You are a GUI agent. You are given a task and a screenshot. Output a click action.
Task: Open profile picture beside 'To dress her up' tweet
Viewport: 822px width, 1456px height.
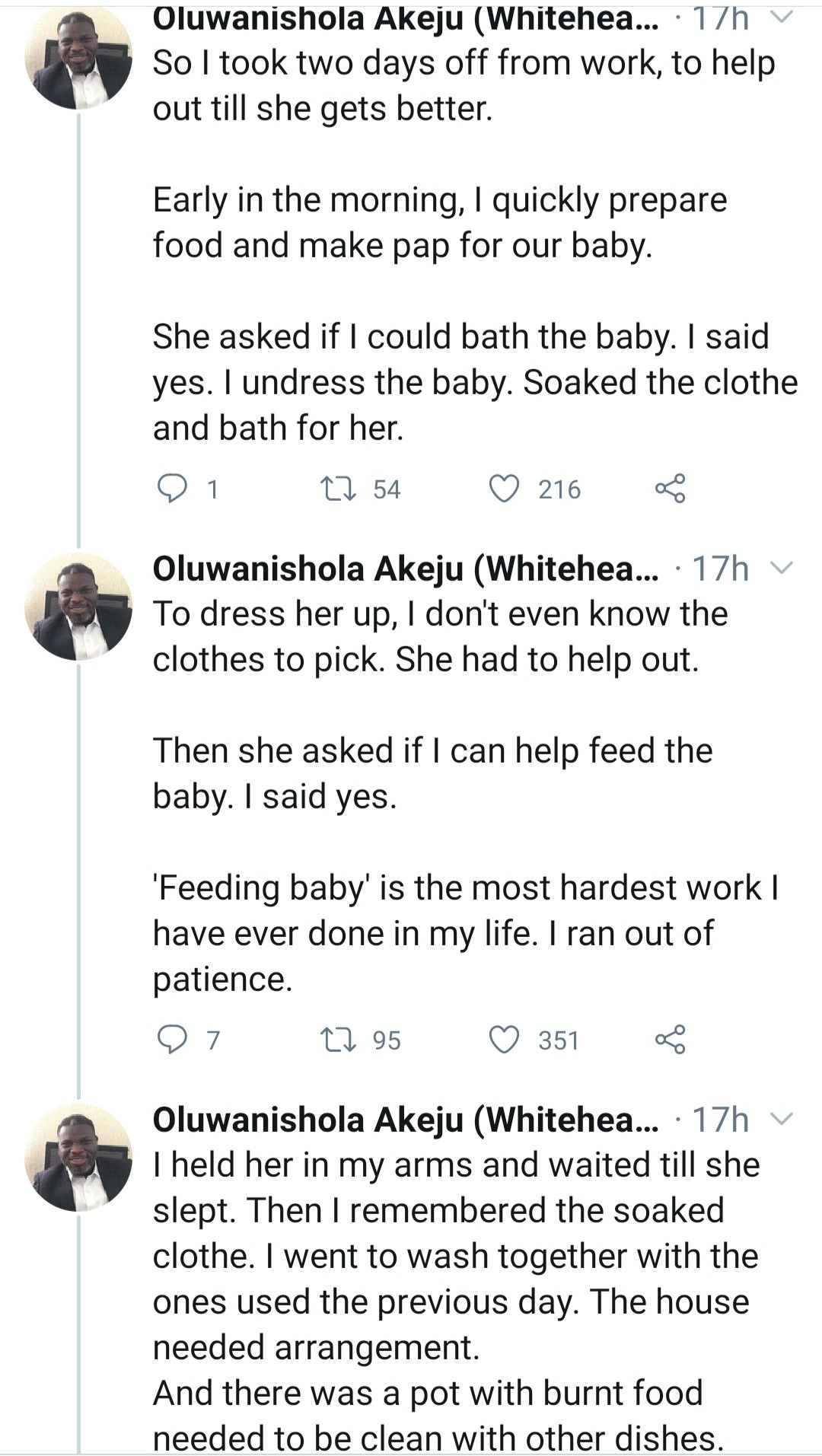click(x=78, y=607)
